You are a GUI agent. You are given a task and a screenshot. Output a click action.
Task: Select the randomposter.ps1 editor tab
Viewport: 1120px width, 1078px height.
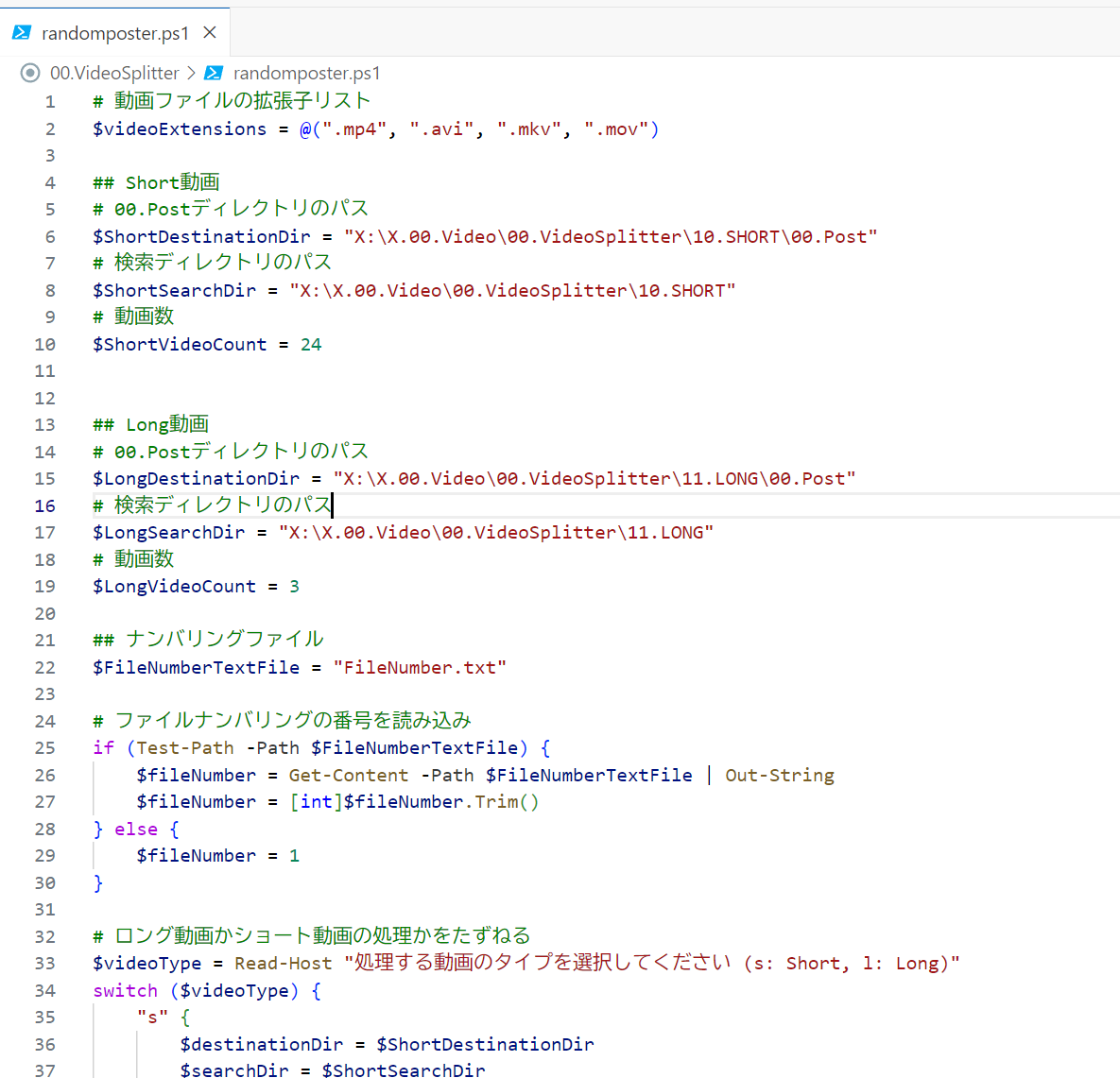(115, 33)
